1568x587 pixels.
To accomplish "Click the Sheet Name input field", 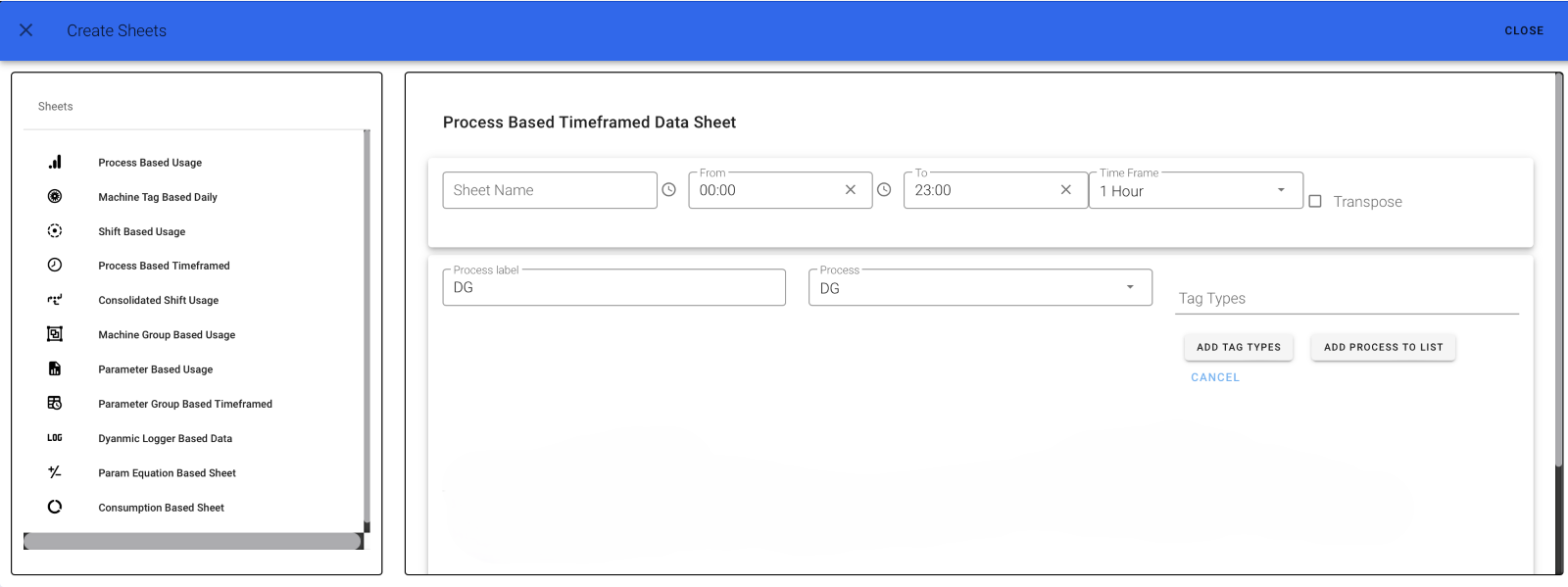I will [x=550, y=190].
